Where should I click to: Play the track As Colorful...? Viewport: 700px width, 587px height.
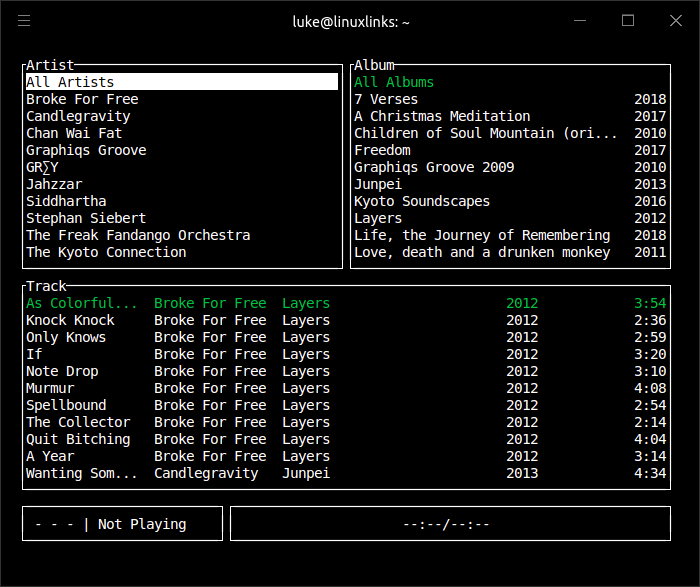pyautogui.click(x=82, y=303)
